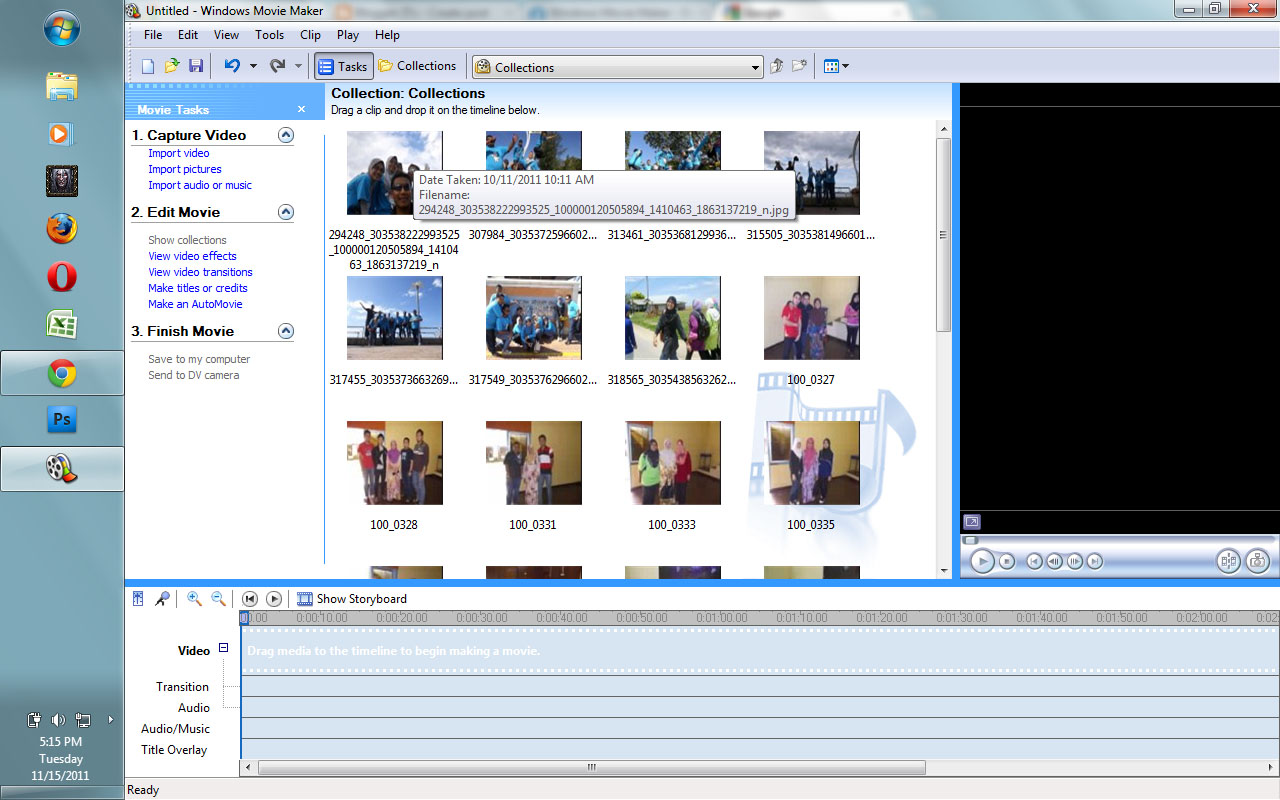This screenshot has height=800, width=1280.
Task: Click Show Storyboard
Action: [x=352, y=599]
